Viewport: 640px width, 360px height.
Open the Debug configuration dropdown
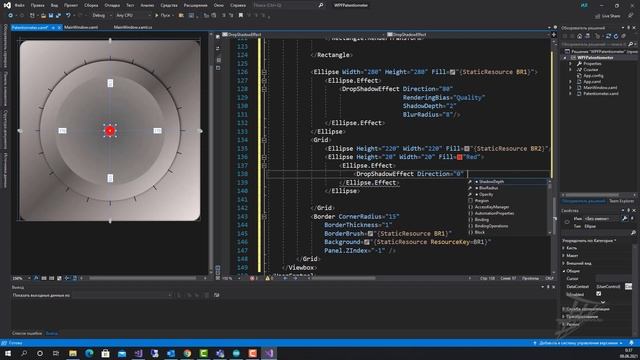coord(102,16)
